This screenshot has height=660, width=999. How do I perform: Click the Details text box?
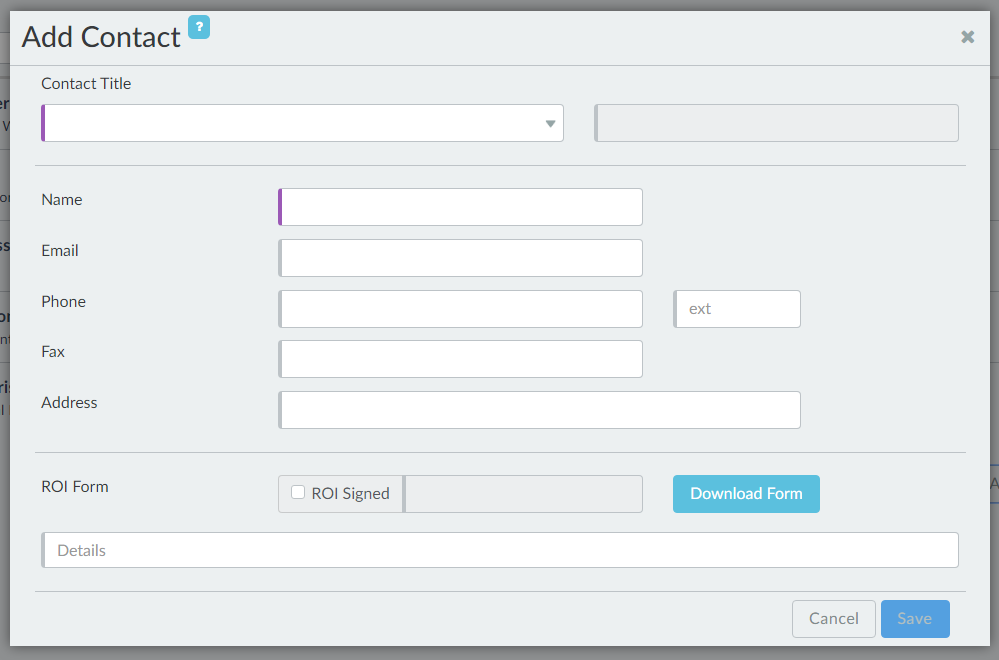tap(500, 550)
